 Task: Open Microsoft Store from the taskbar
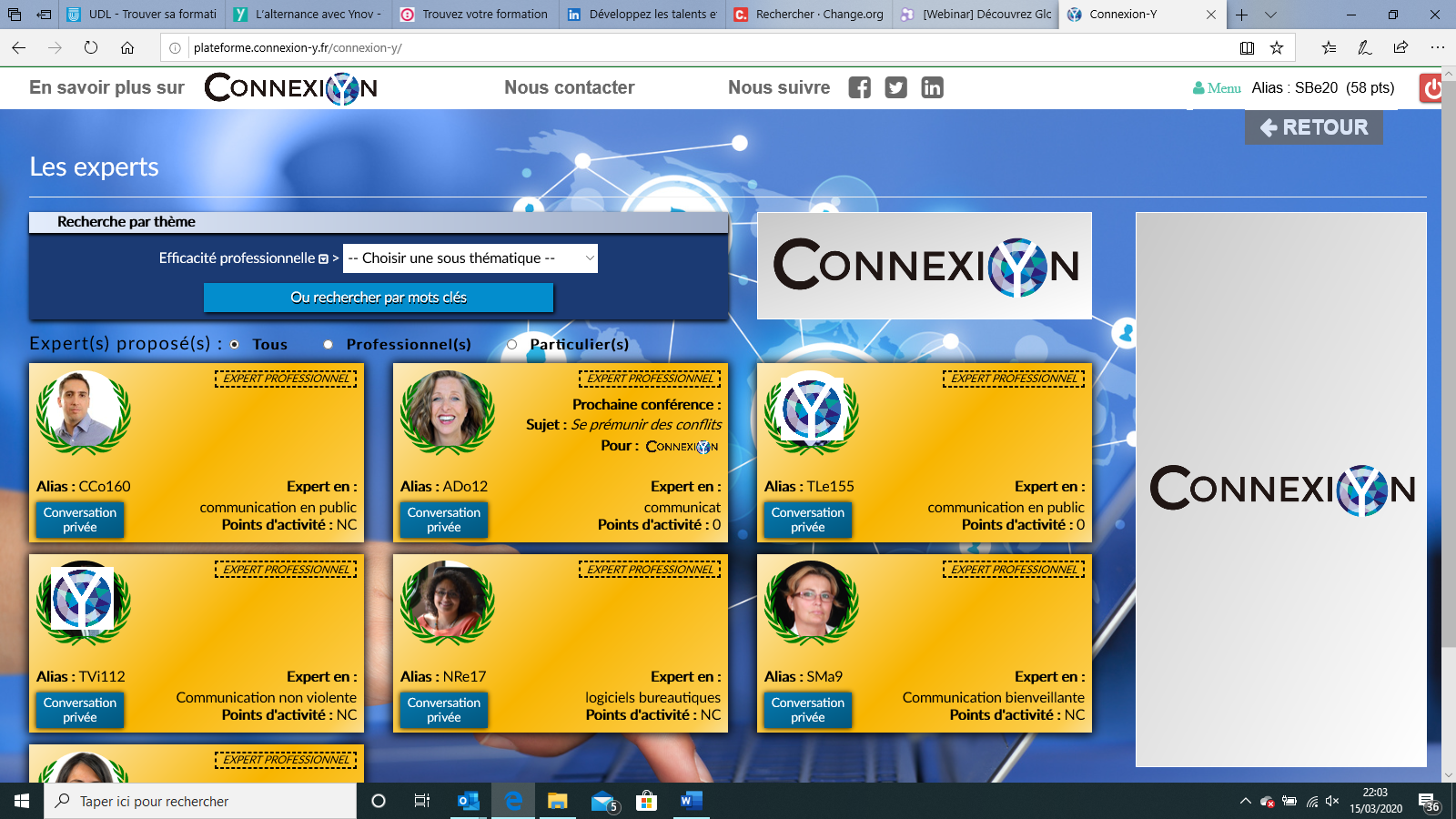click(646, 801)
